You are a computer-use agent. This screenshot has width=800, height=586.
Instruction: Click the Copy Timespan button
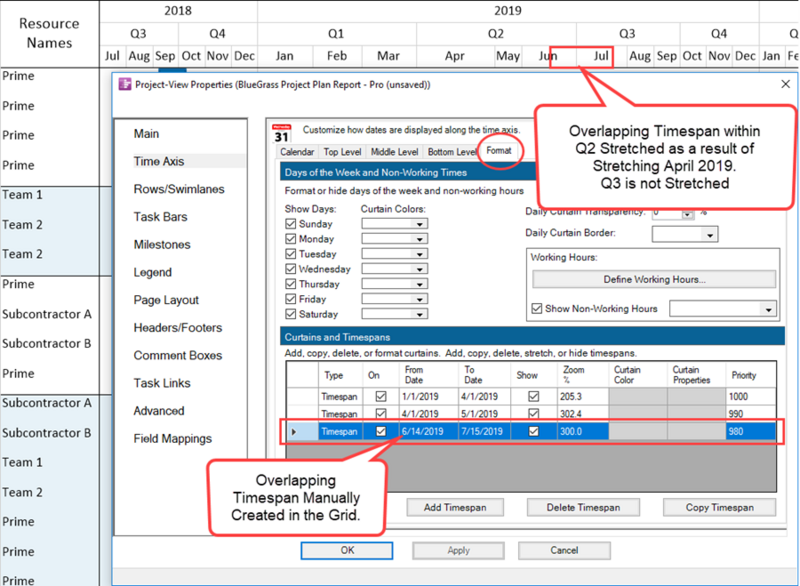tap(719, 507)
